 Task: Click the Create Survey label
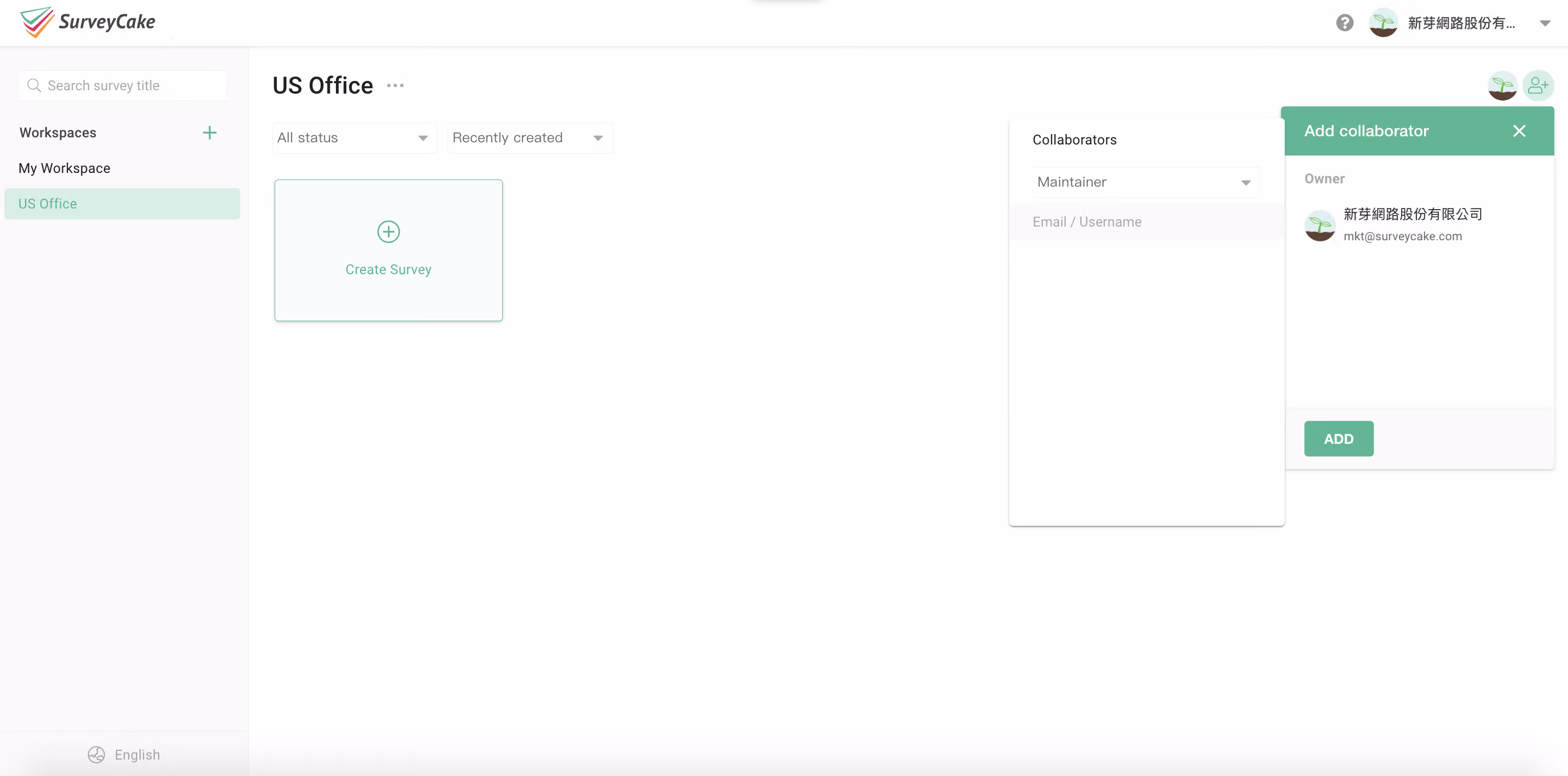click(x=388, y=270)
